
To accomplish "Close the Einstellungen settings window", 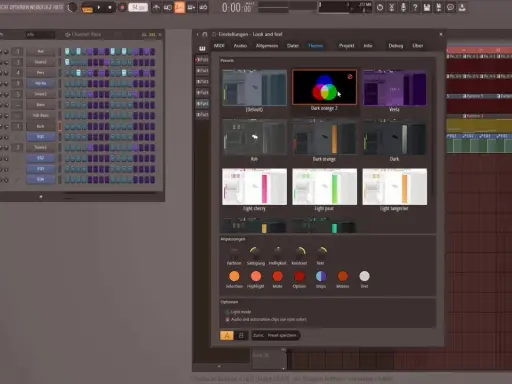I will click(441, 34).
